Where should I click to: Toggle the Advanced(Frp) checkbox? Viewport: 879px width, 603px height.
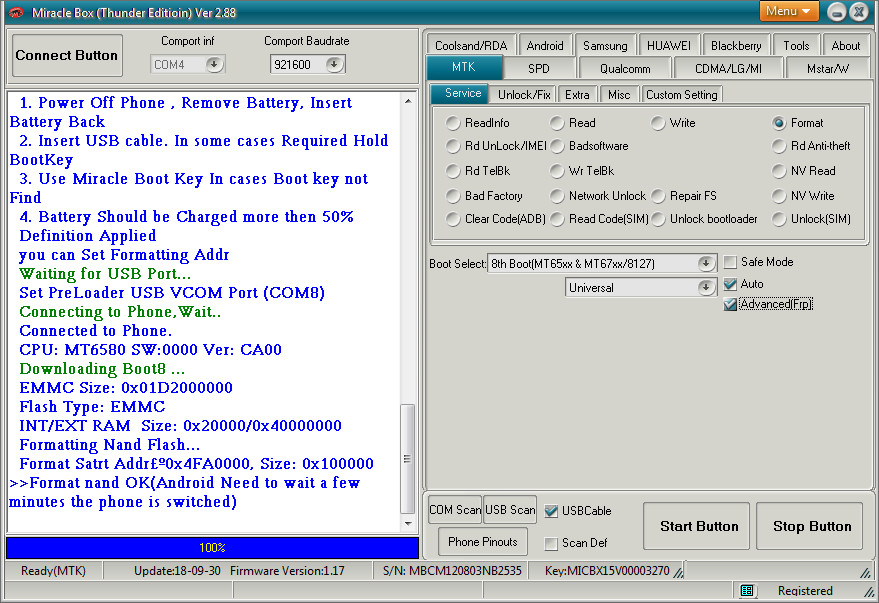tap(730, 304)
